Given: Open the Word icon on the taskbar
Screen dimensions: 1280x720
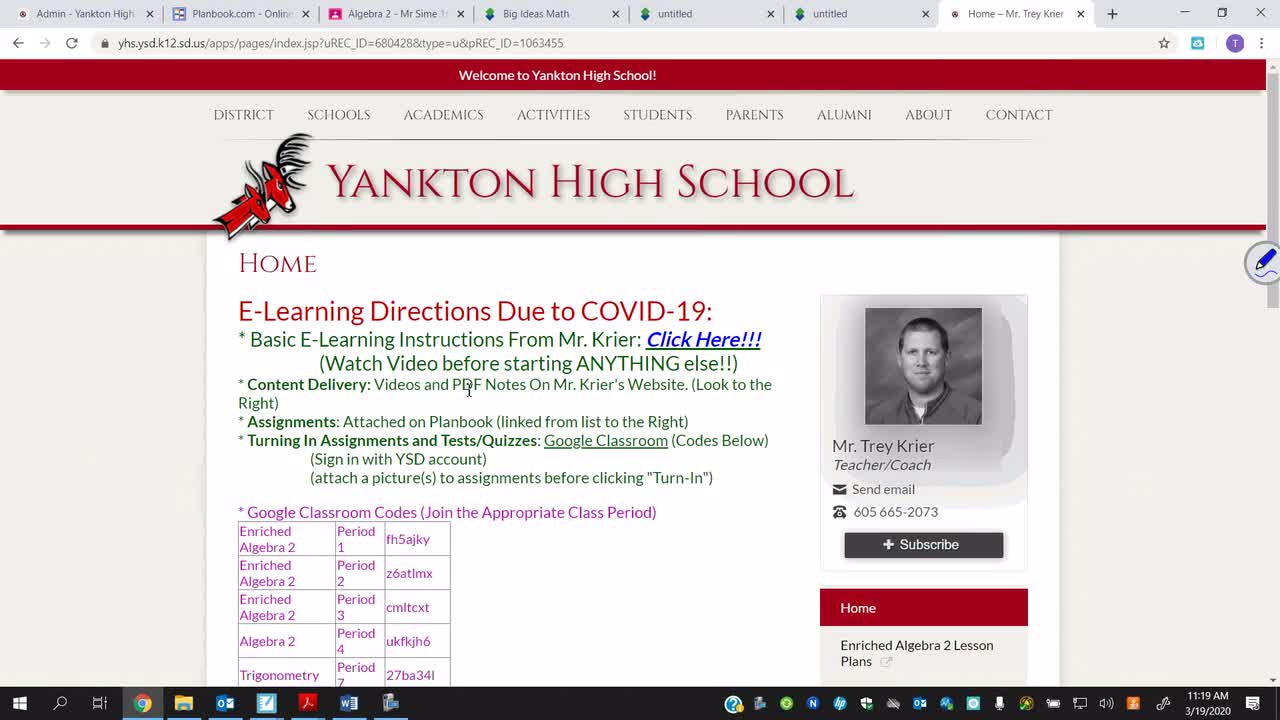Looking at the screenshot, I should (349, 703).
